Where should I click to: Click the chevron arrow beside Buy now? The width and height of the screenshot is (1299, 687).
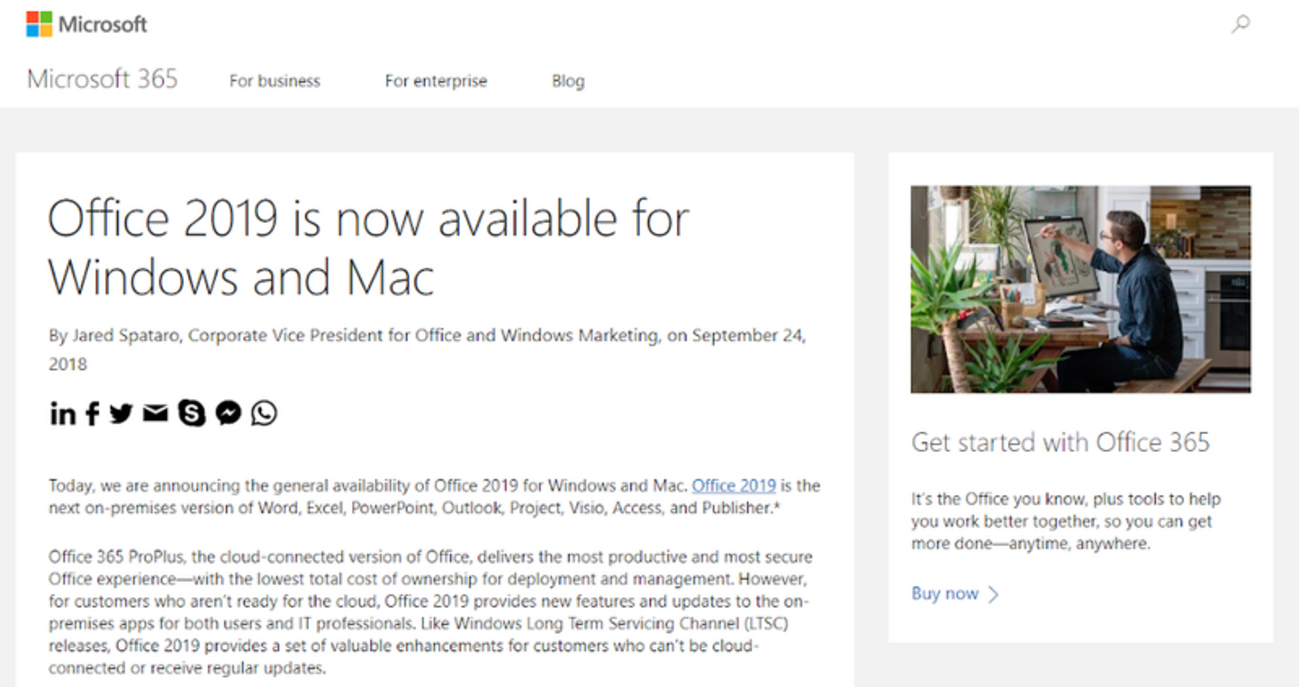tap(993, 594)
